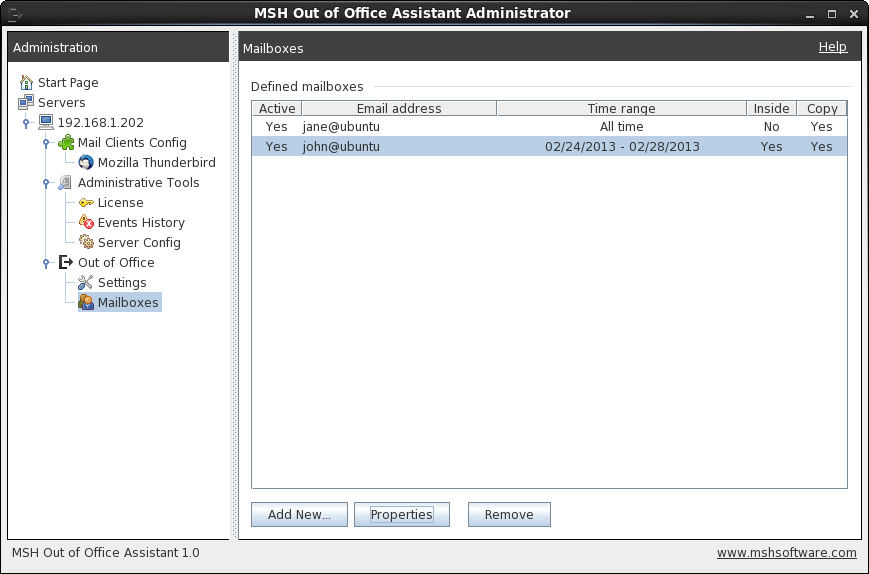Open Settings under Out of Office

[122, 282]
